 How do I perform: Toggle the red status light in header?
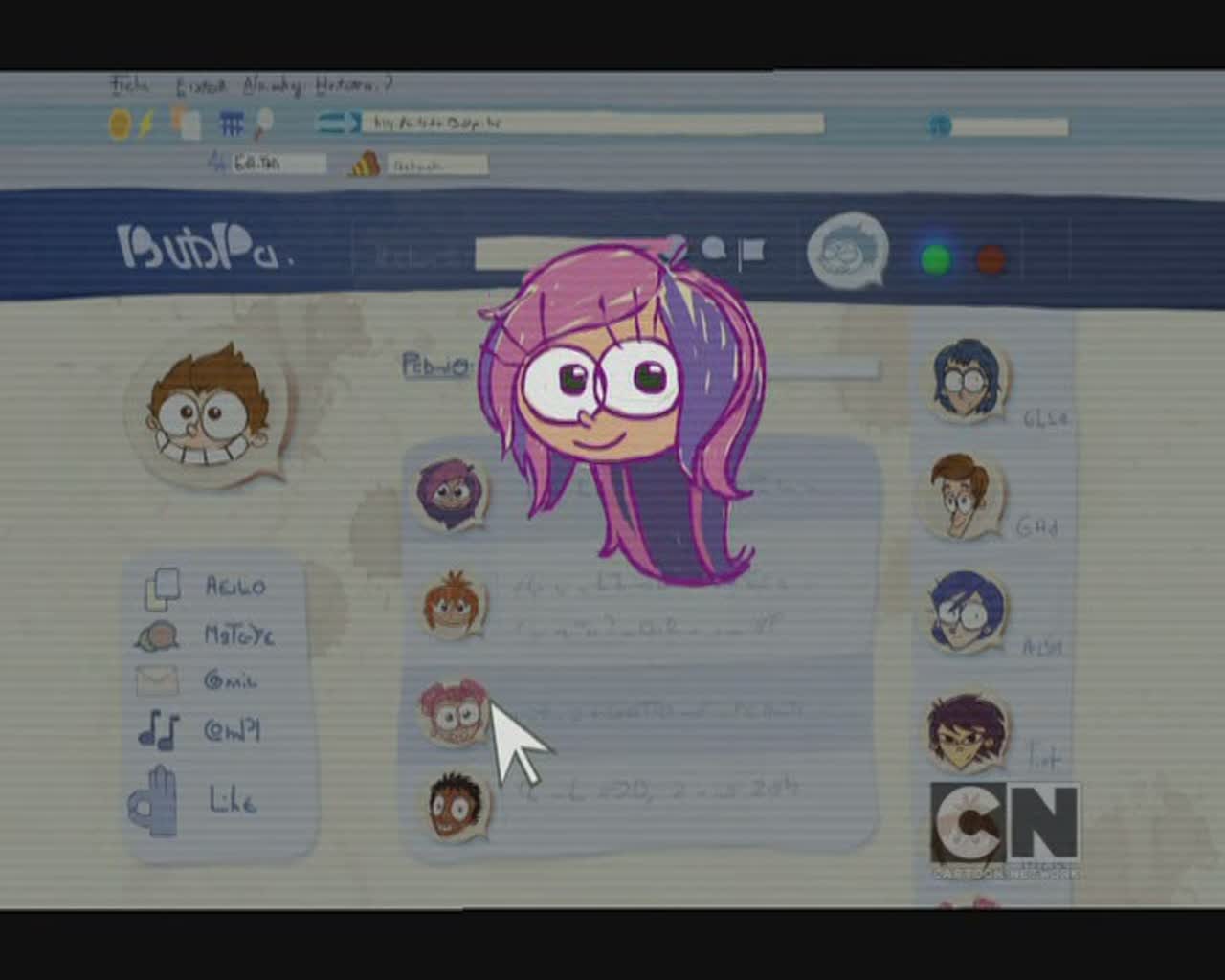(x=991, y=258)
